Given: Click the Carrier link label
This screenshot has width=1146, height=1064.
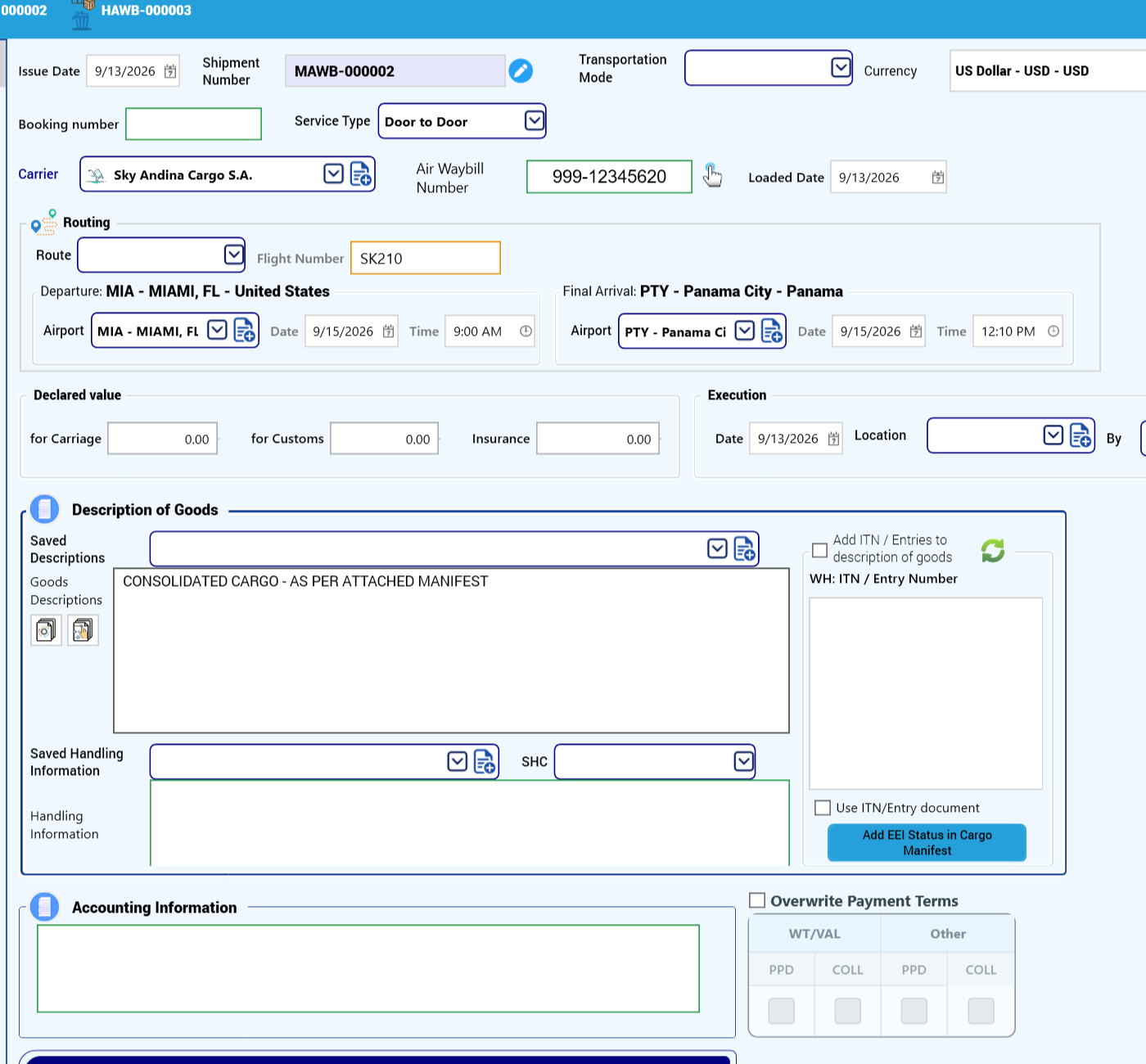Looking at the screenshot, I should (x=38, y=174).
